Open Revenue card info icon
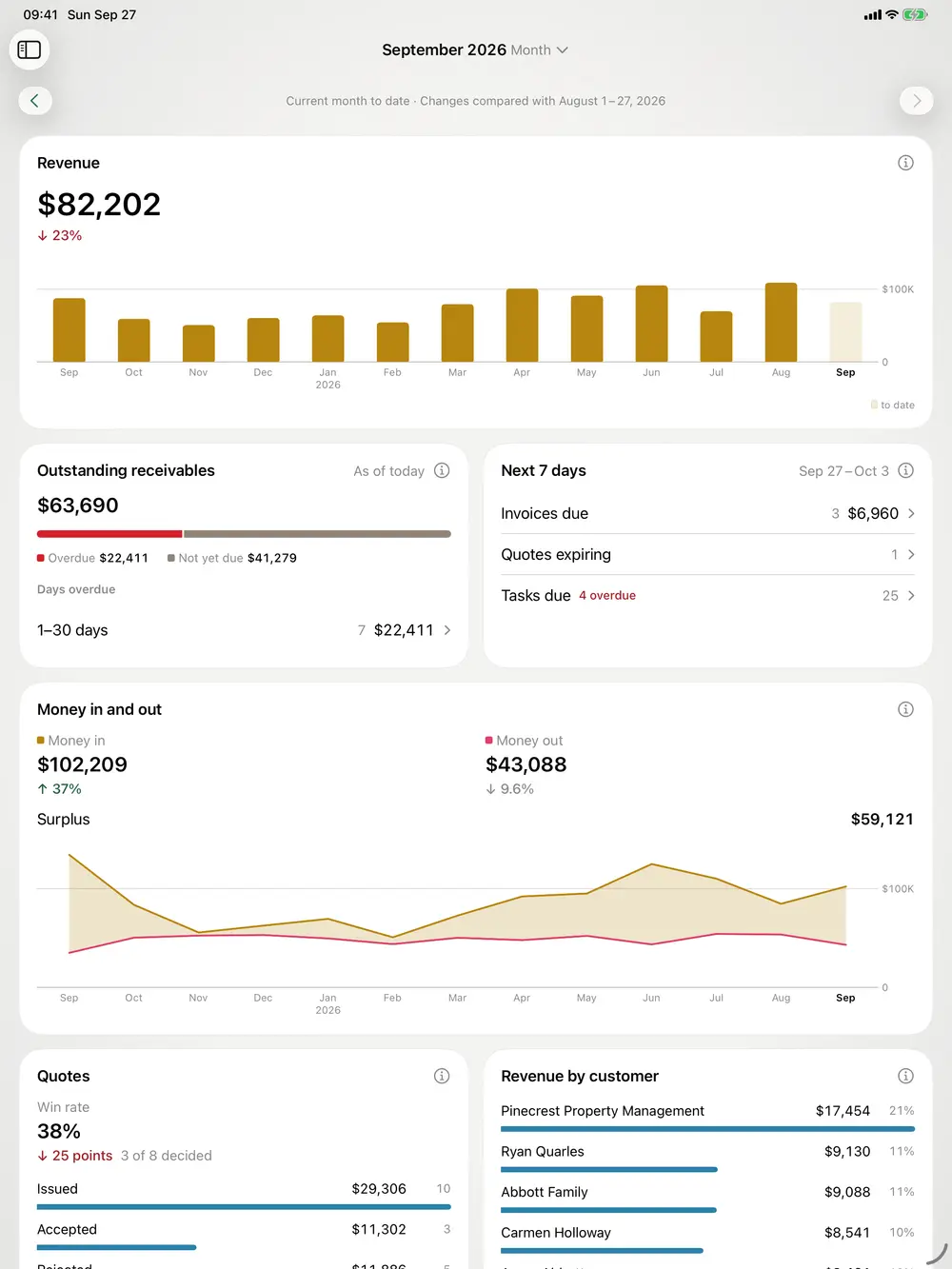952x1269 pixels. tap(905, 163)
